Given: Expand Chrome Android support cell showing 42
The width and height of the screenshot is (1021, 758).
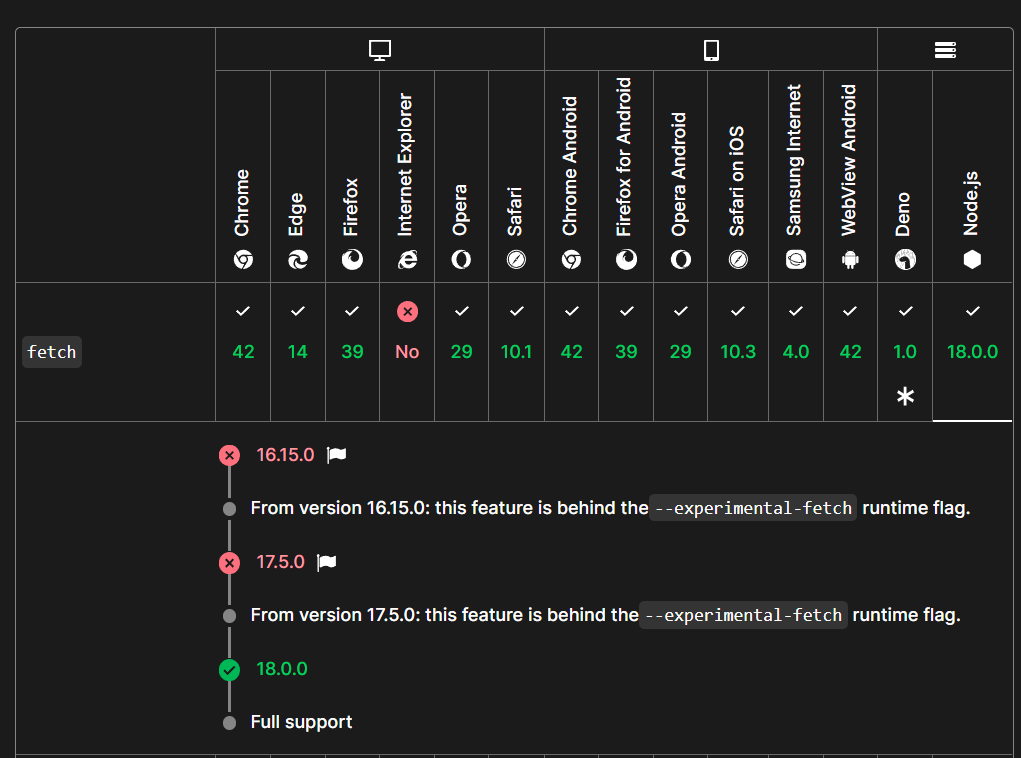Looking at the screenshot, I should click(571, 352).
